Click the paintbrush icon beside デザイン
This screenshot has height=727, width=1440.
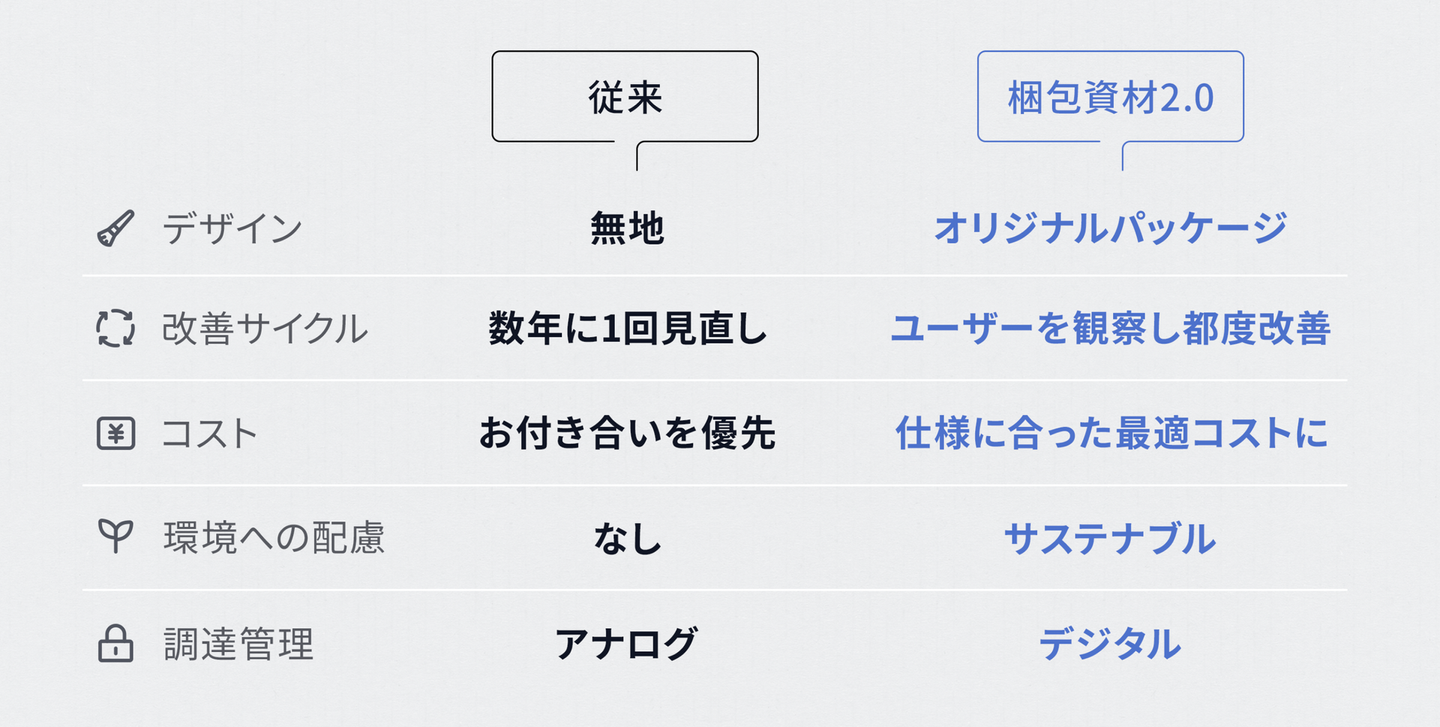115,229
